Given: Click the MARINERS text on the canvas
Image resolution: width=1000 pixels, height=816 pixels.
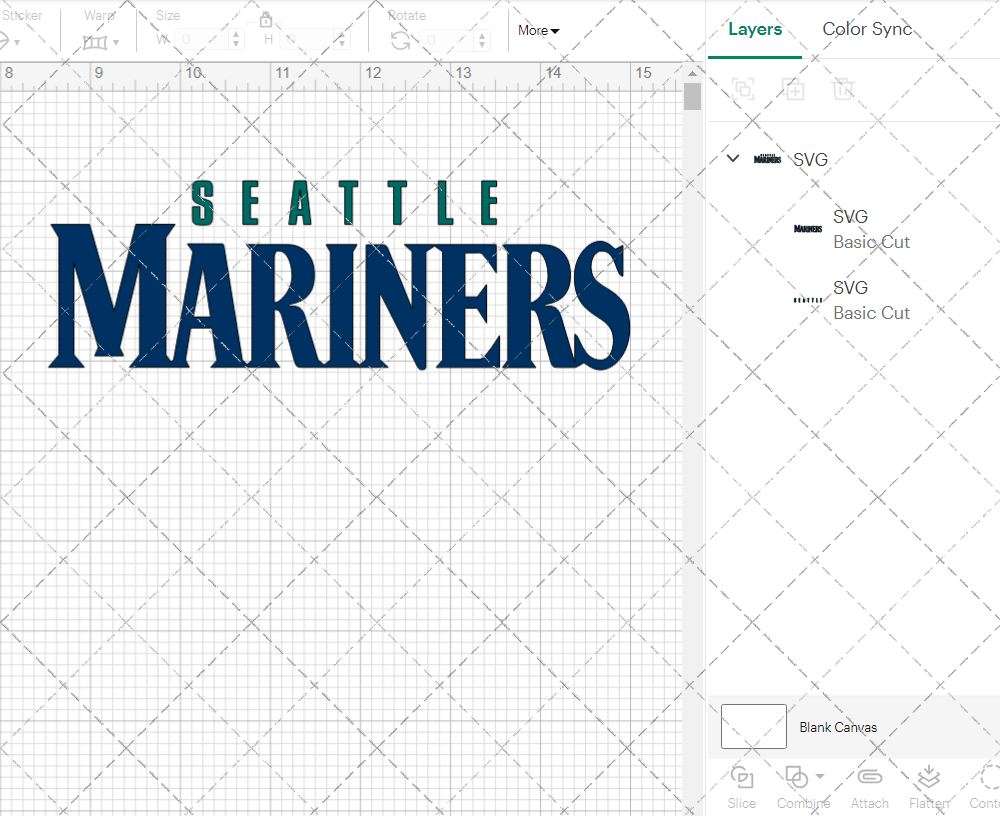Looking at the screenshot, I should click(340, 295).
